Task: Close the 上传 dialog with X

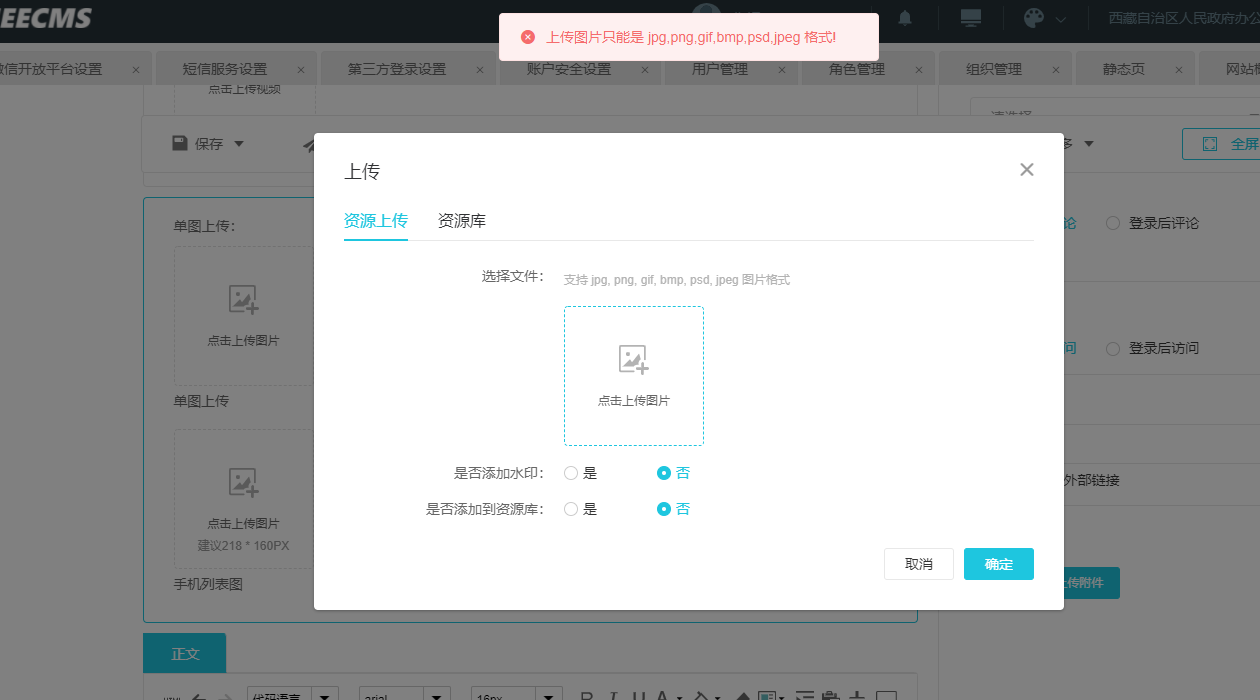Action: pyautogui.click(x=1026, y=170)
